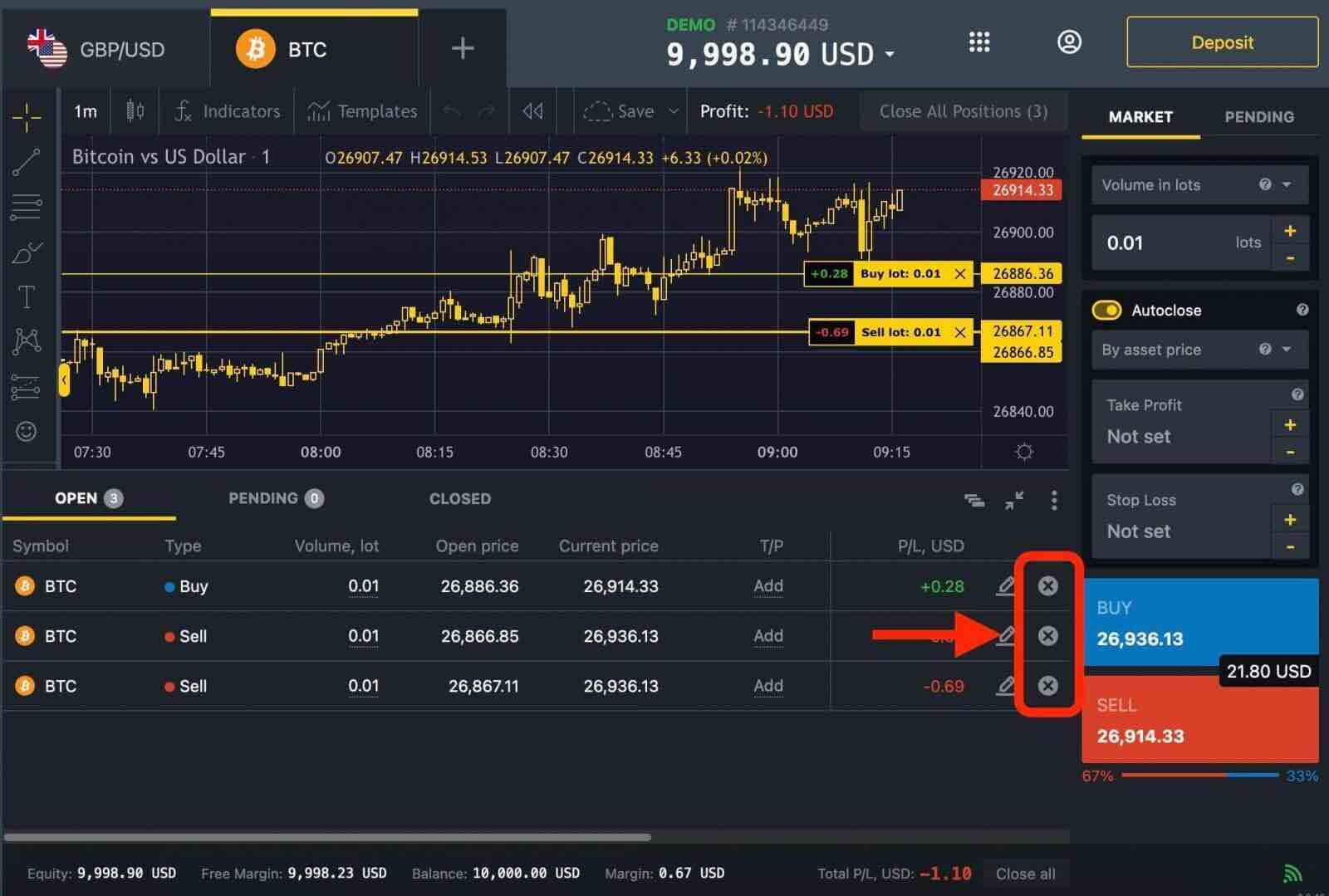Click Close All Positions (3)
Image resolution: width=1329 pixels, height=896 pixels.
[964, 110]
